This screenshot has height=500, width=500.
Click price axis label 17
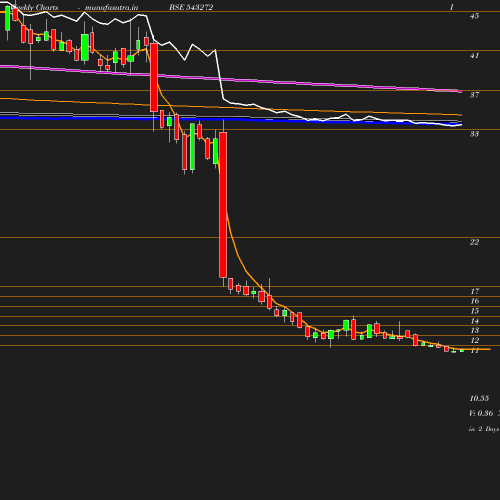pos(475,291)
